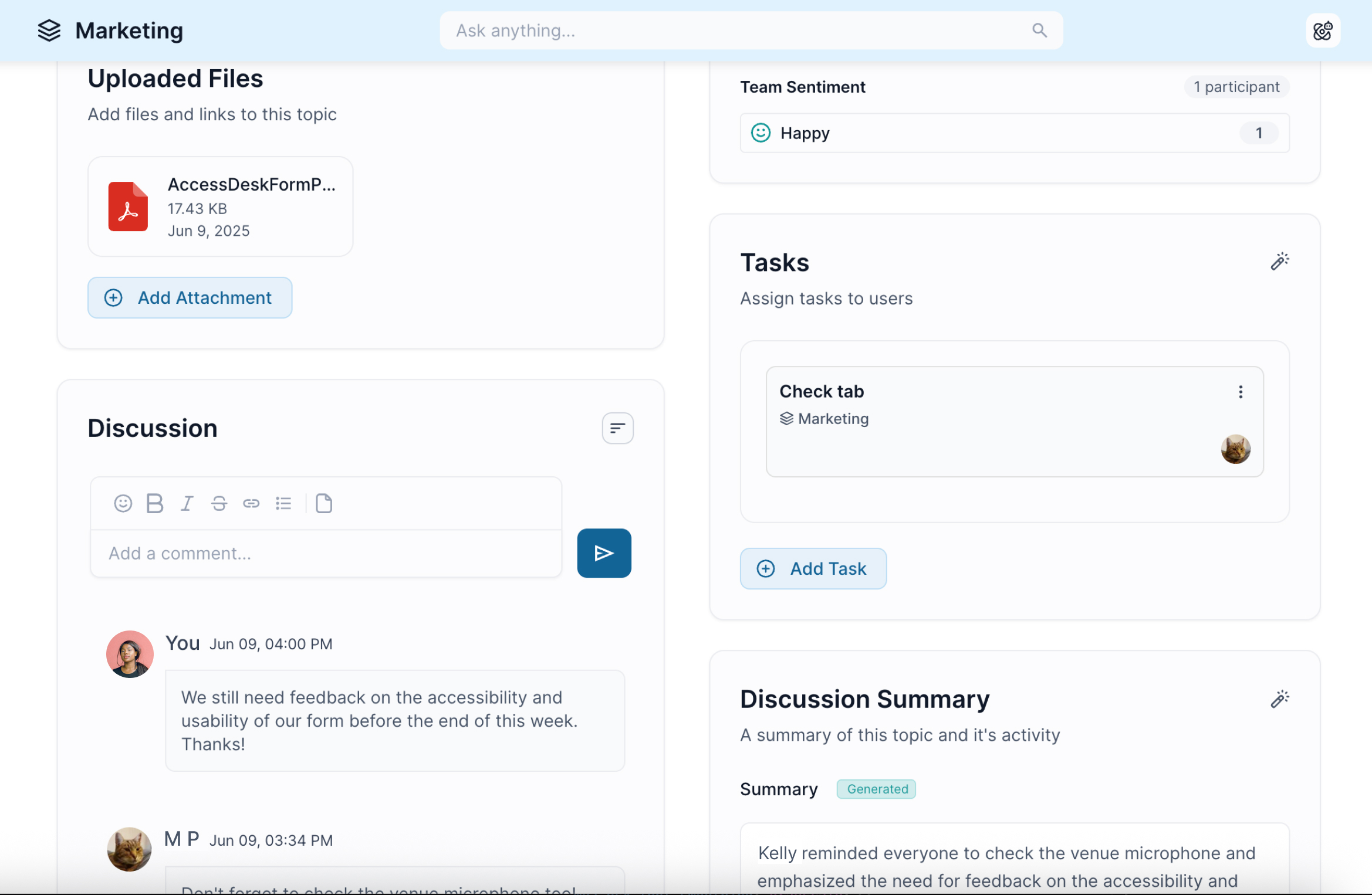Open the AccessDeskFormP PDF attachment
1372x895 pixels.
tap(221, 206)
